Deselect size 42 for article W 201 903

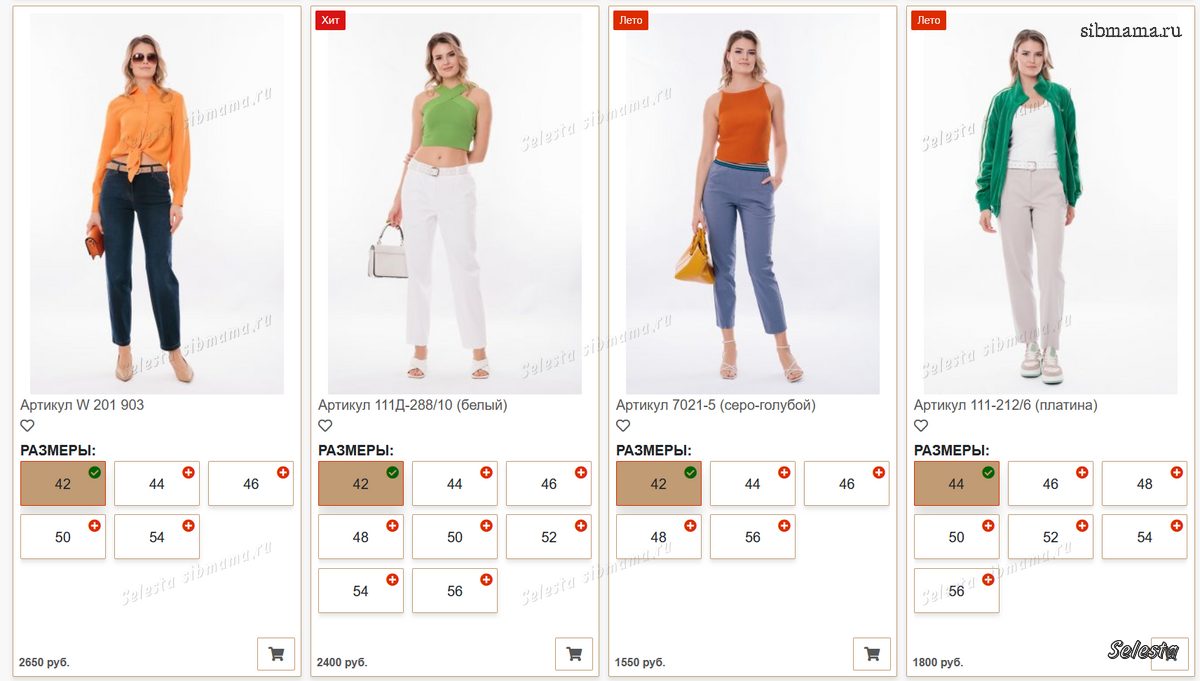coord(63,484)
